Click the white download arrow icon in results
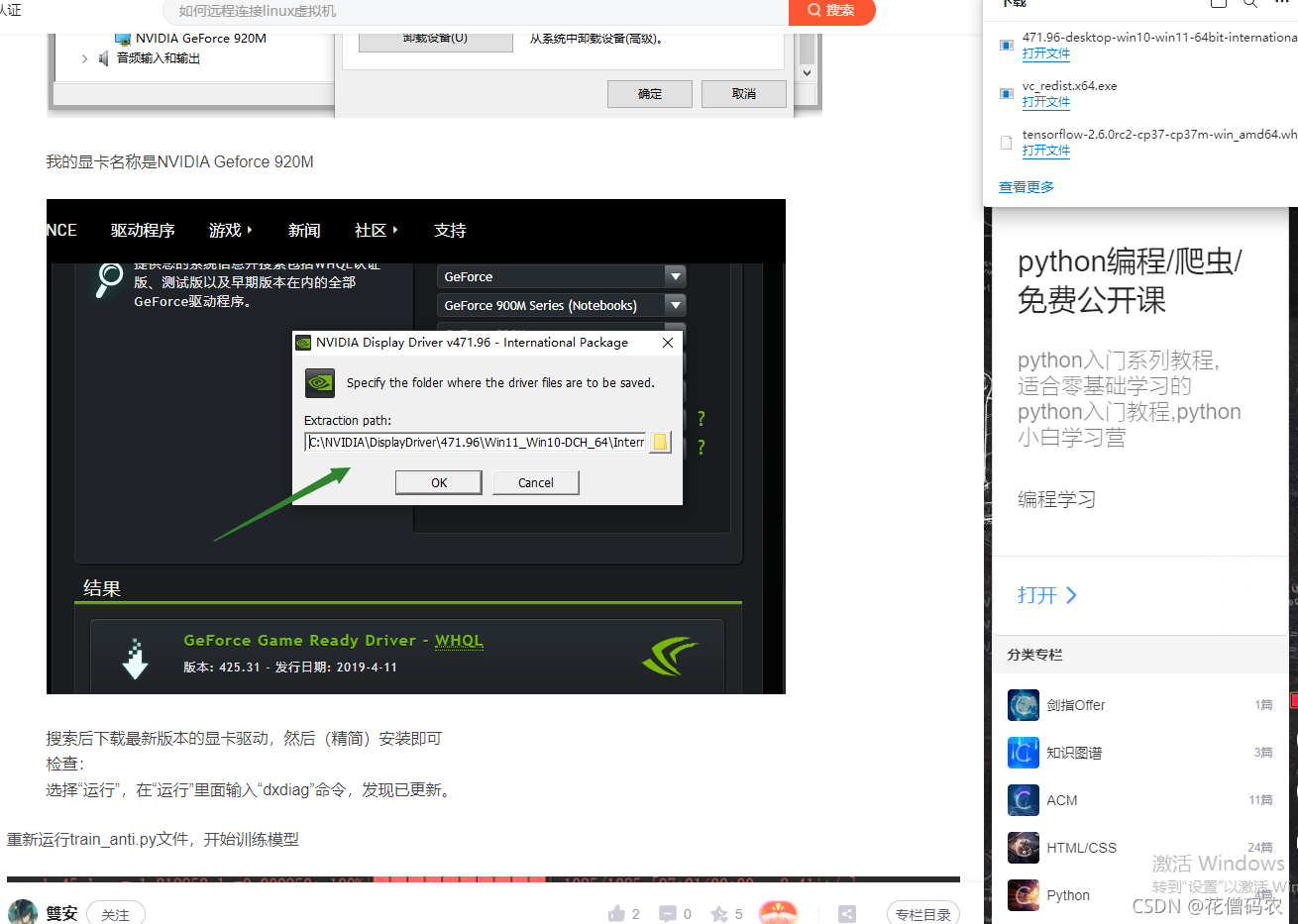Screen dimensions: 1298x924 136,659
